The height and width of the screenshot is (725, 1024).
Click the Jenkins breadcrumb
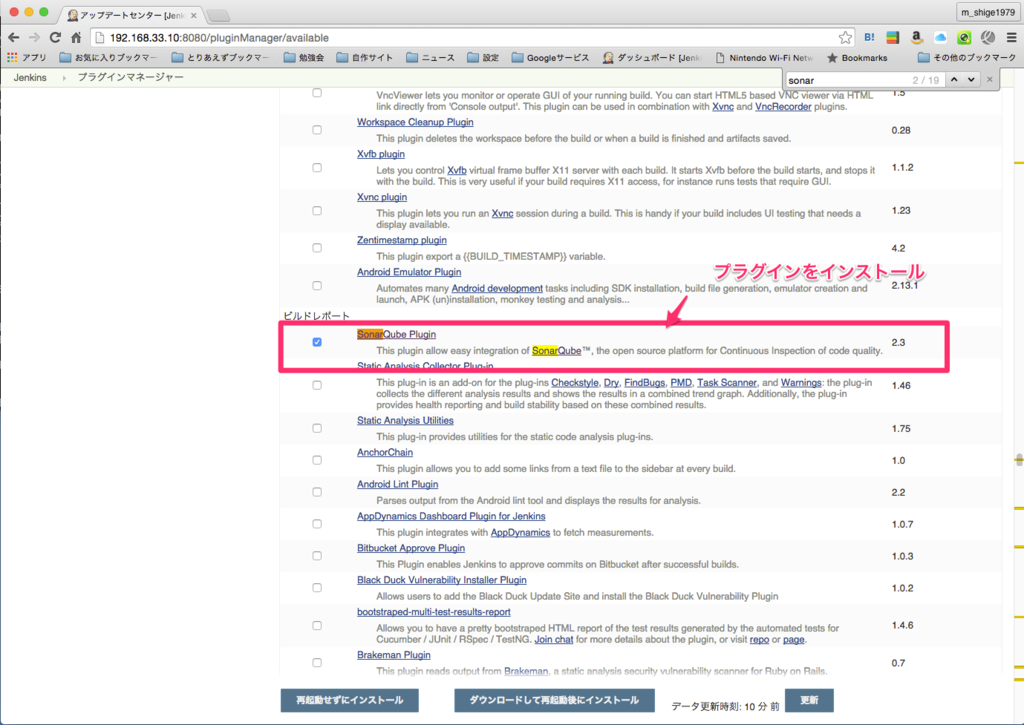pos(30,78)
